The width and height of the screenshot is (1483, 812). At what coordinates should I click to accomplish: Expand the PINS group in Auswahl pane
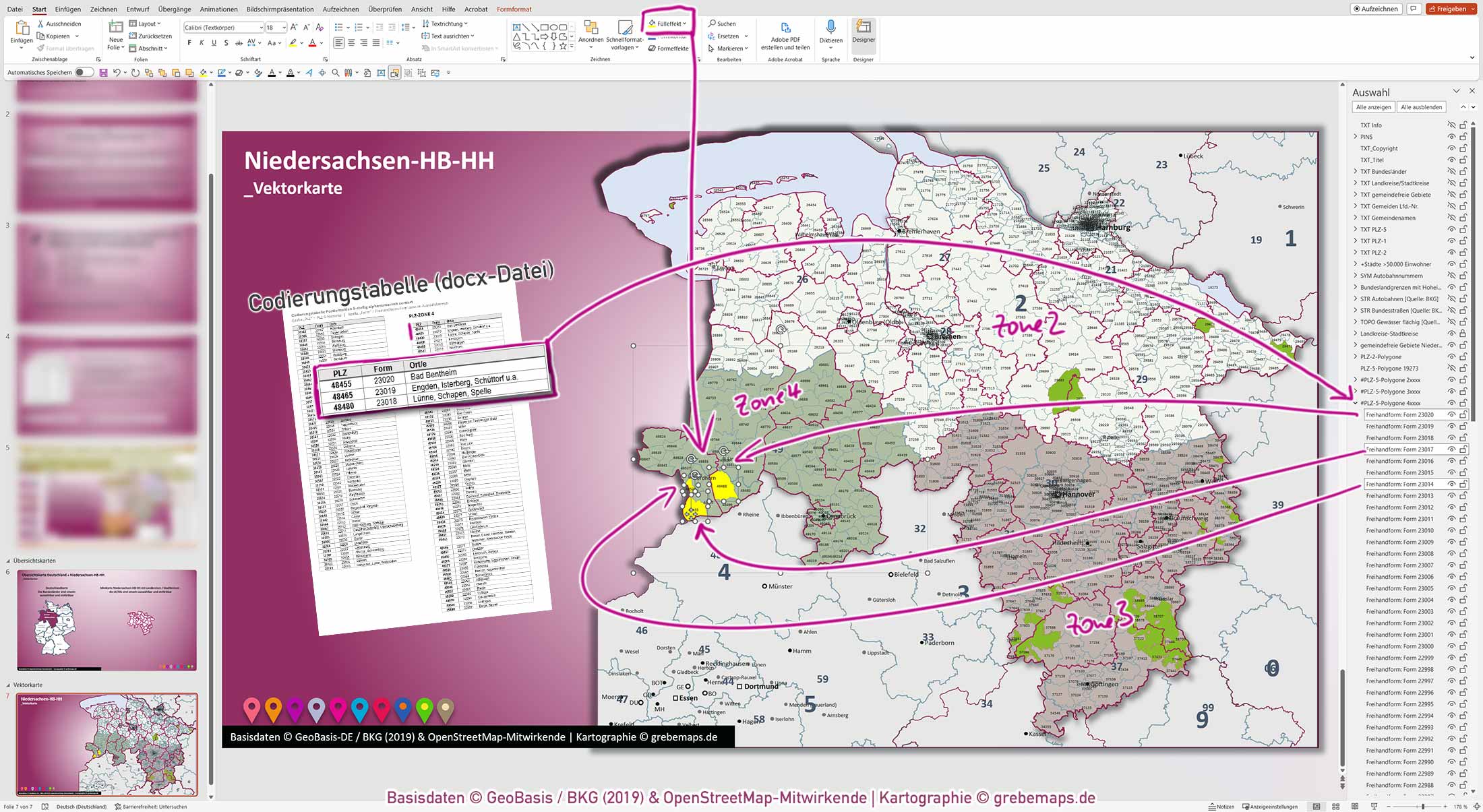[x=1356, y=136]
